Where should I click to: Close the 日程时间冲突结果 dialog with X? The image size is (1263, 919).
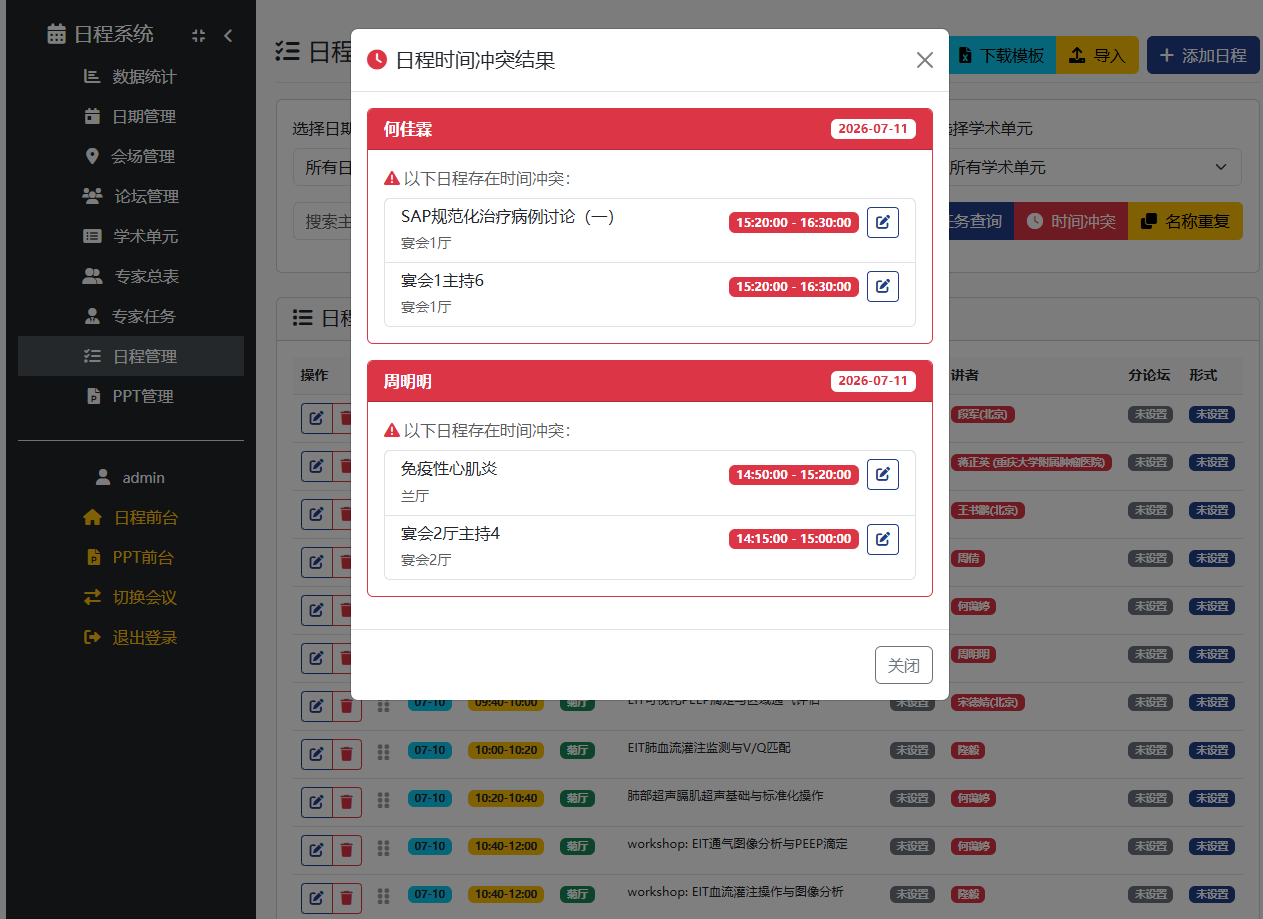[925, 60]
